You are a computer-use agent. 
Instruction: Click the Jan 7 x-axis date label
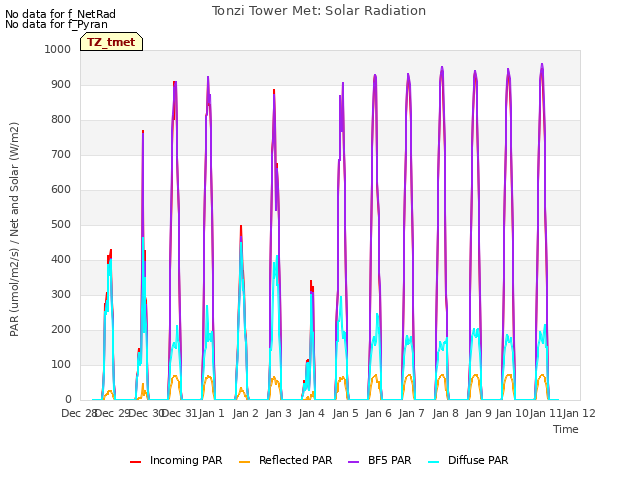(x=412, y=413)
